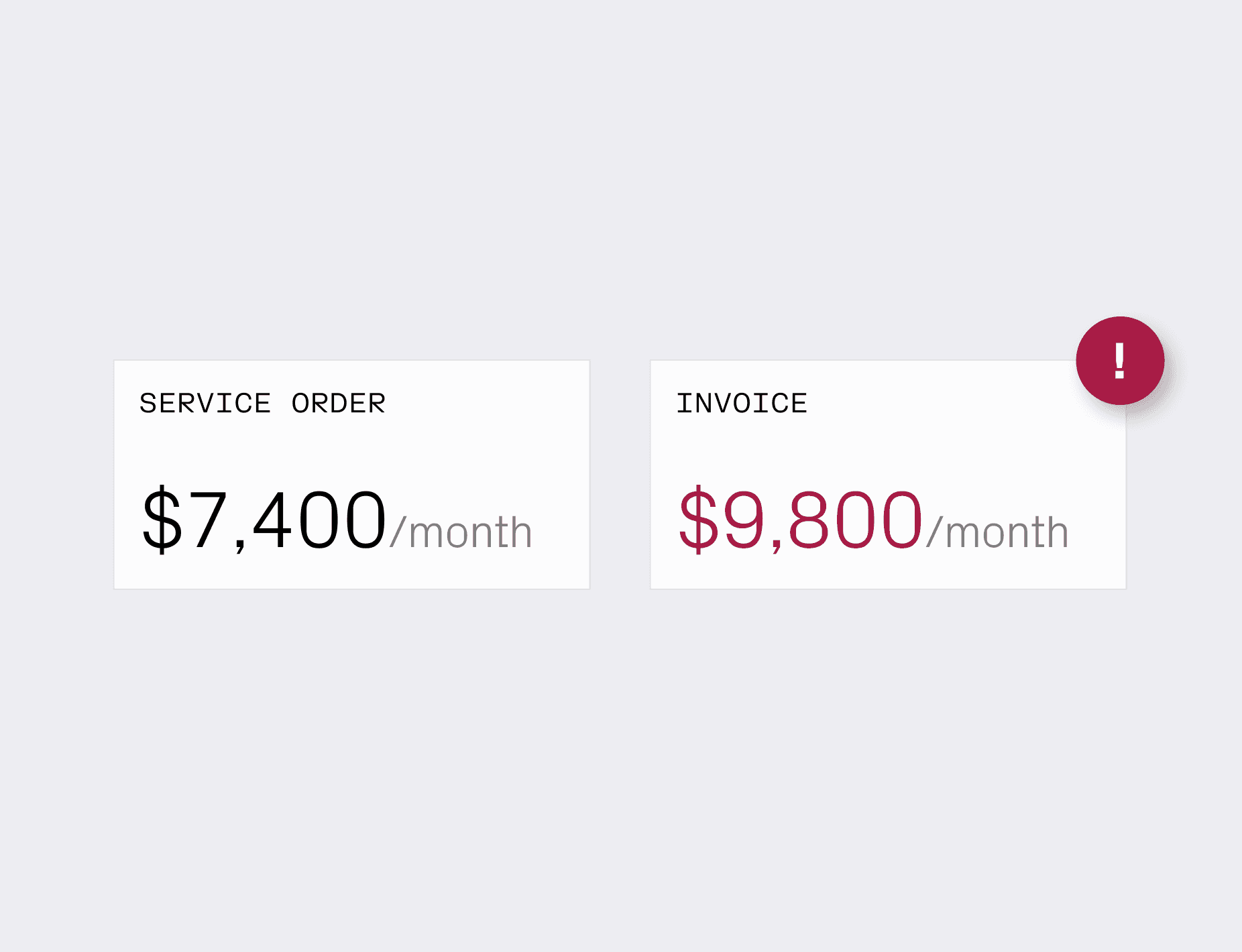Open the Service Order card

[352, 475]
